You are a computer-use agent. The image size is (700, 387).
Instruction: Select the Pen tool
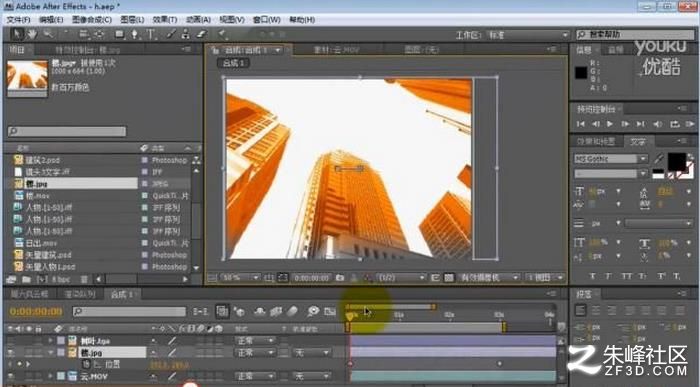[134, 34]
